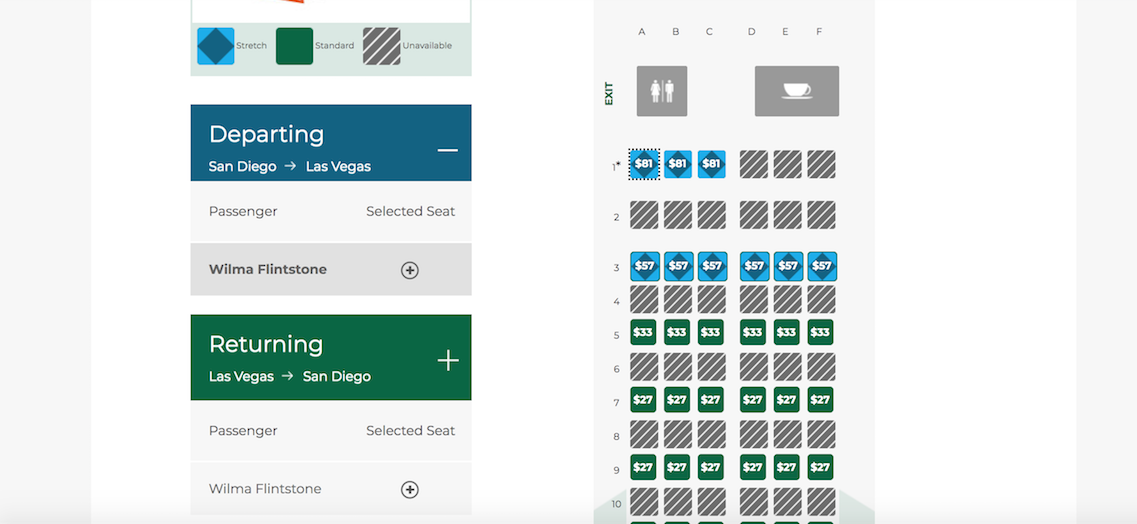The height and width of the screenshot is (524, 1137).
Task: Pick the $33 standard seat 5D
Action: [x=753, y=332]
